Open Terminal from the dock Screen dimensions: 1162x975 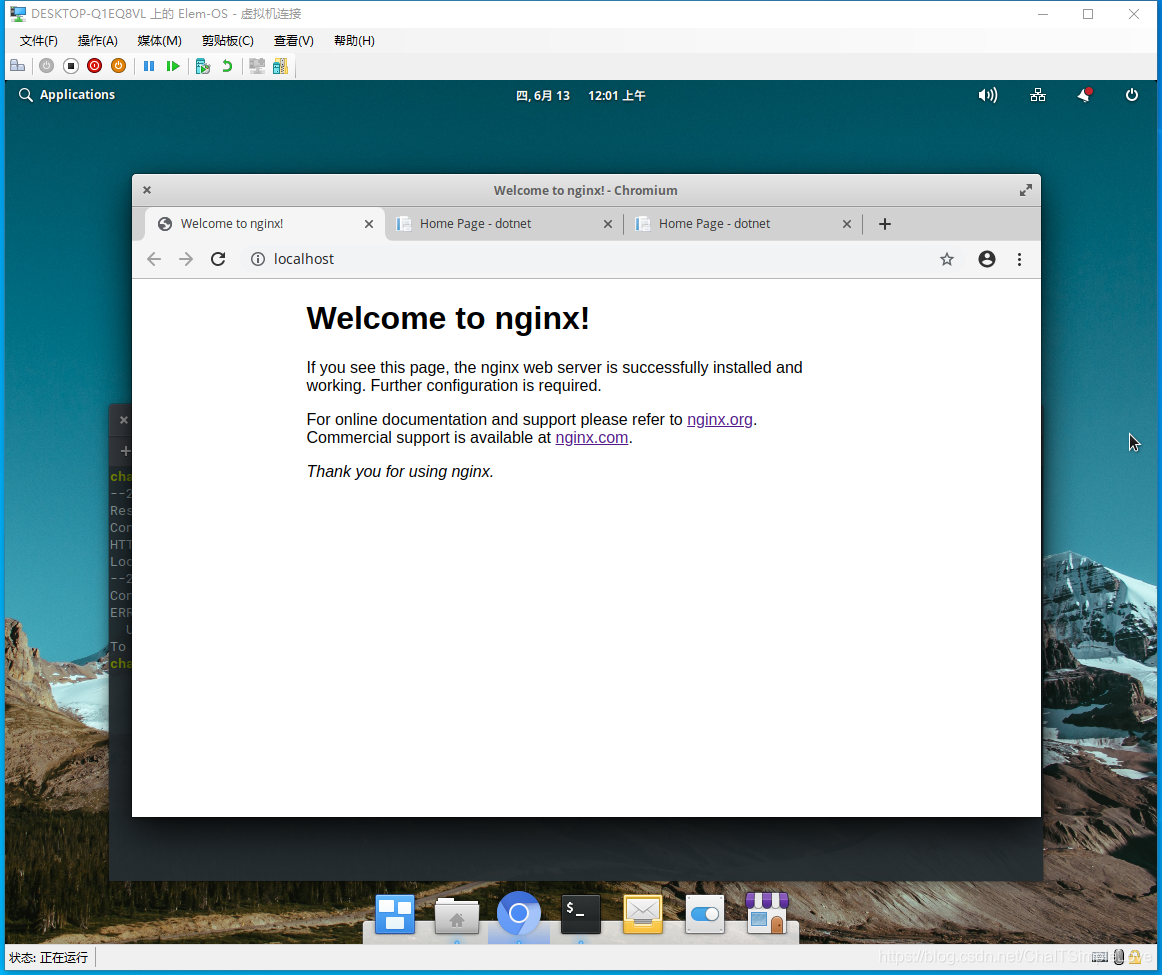point(581,914)
